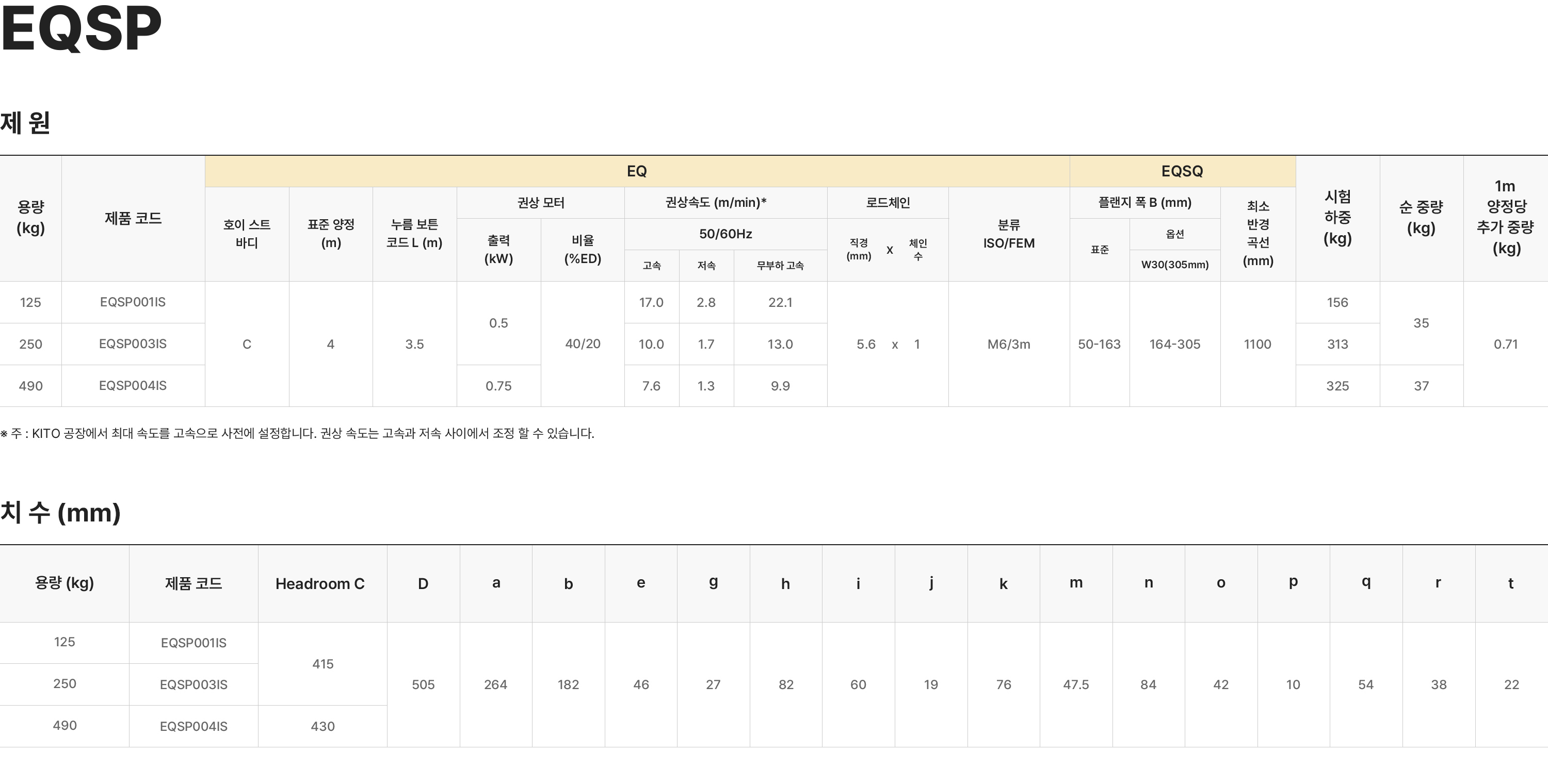Click the M6/3m classification cell
1548x784 pixels.
(x=1008, y=344)
